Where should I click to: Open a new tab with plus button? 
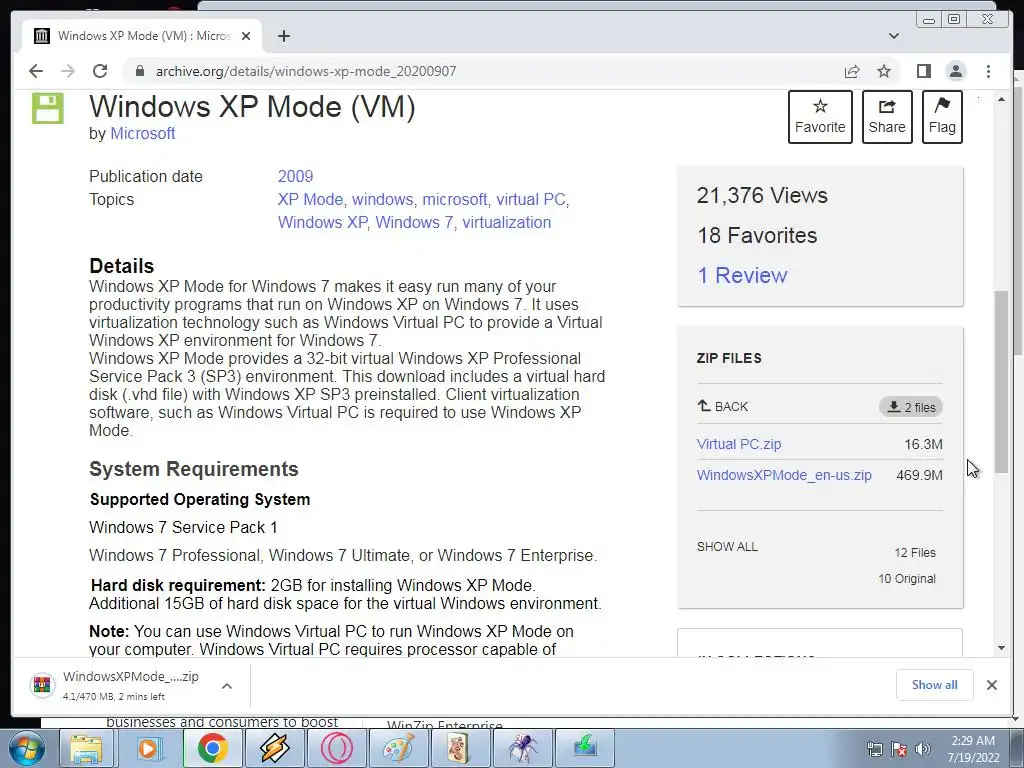283,36
